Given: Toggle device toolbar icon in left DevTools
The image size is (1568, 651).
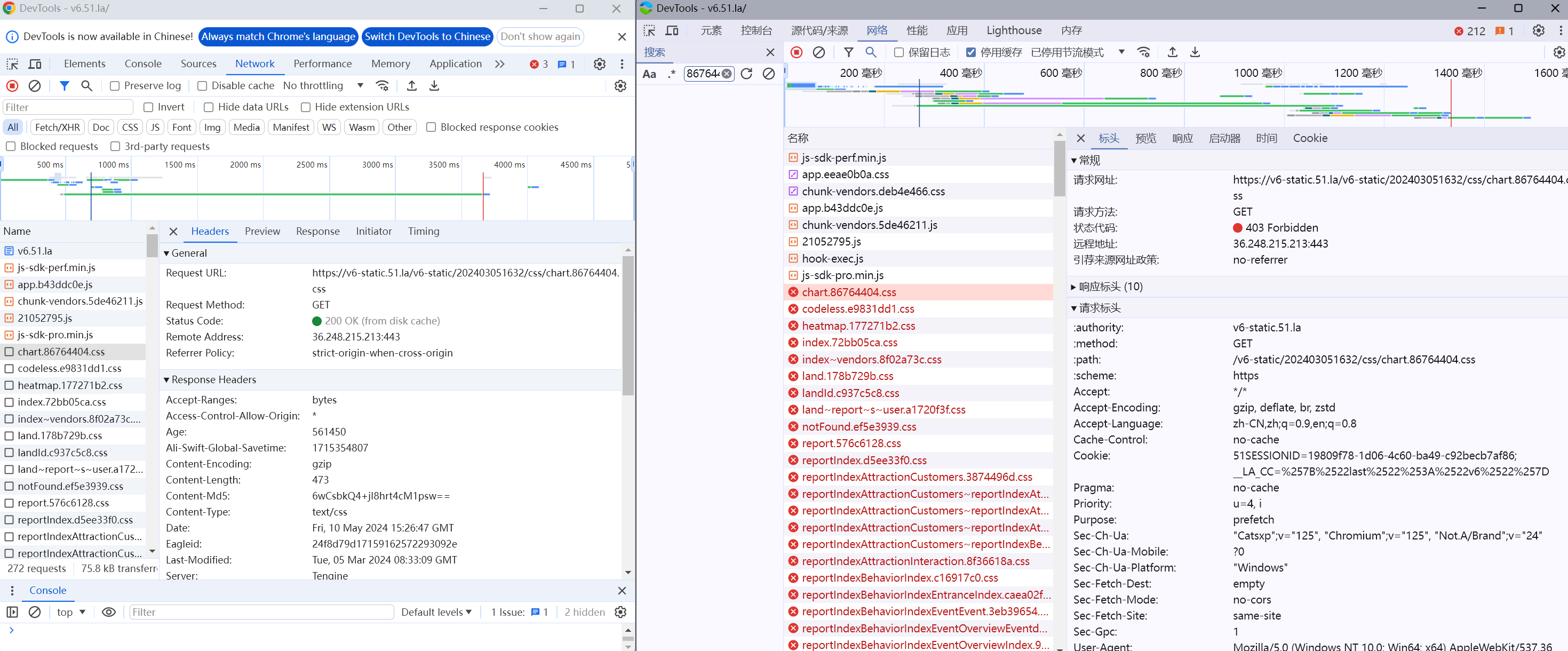Looking at the screenshot, I should [x=35, y=64].
